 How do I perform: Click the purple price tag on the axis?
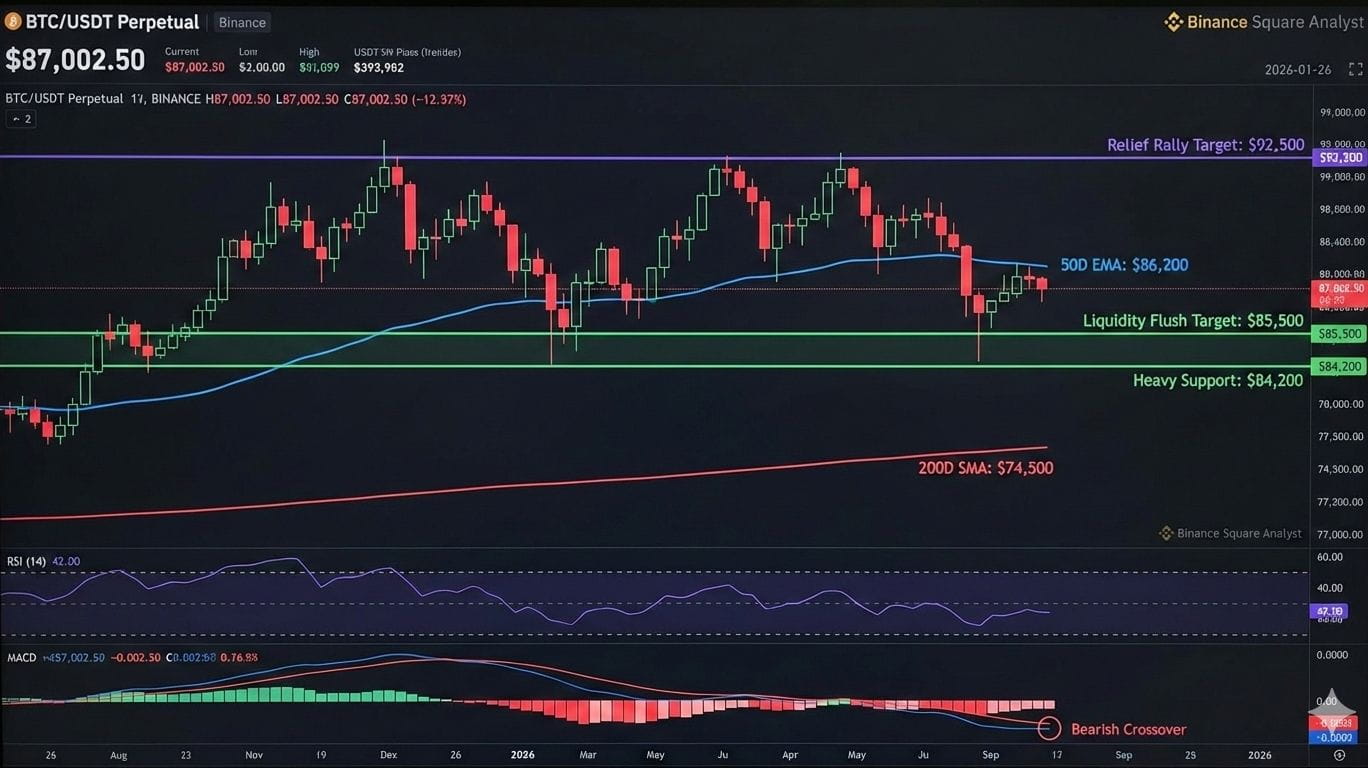[x=1340, y=158]
